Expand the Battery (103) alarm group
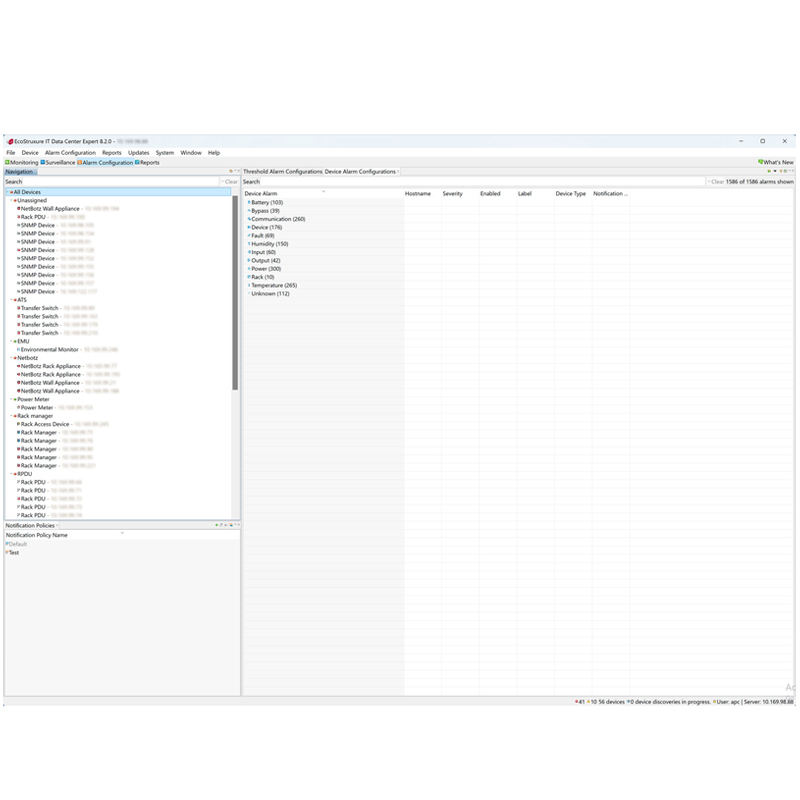Screen dimensions: 800x800 [x=248, y=202]
